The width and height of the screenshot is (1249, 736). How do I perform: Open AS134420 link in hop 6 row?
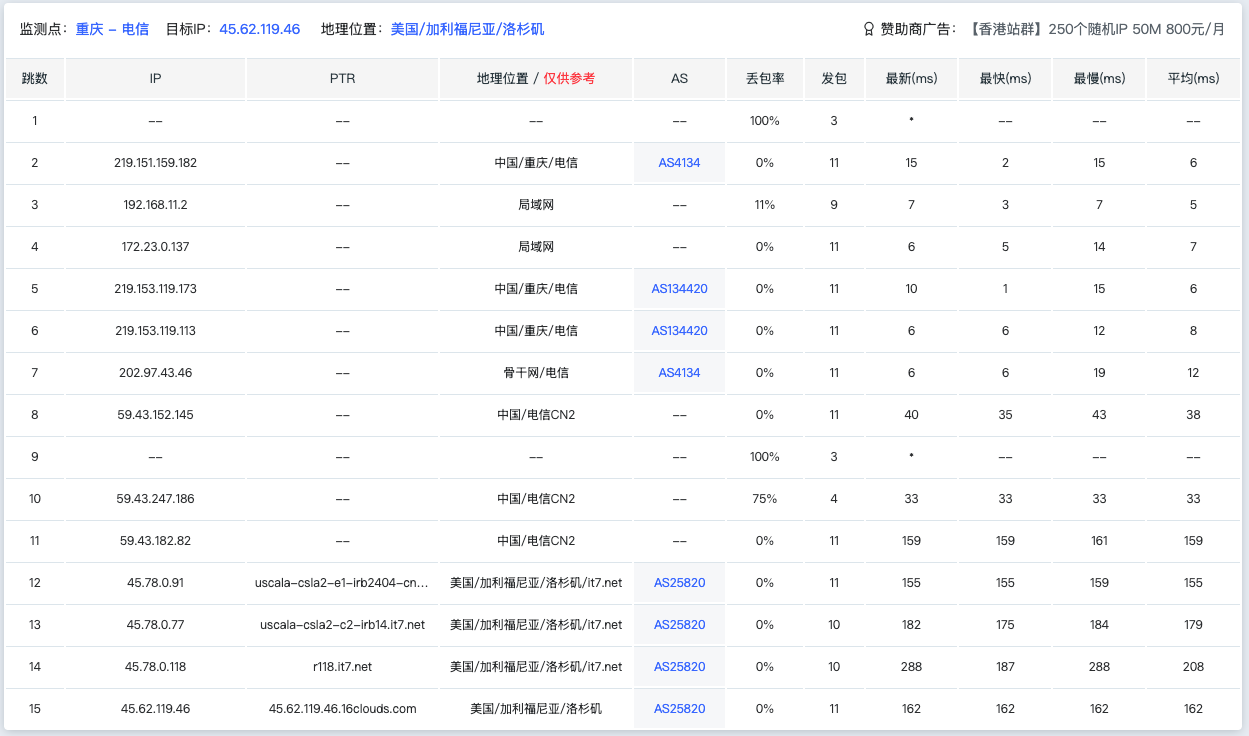click(x=679, y=330)
